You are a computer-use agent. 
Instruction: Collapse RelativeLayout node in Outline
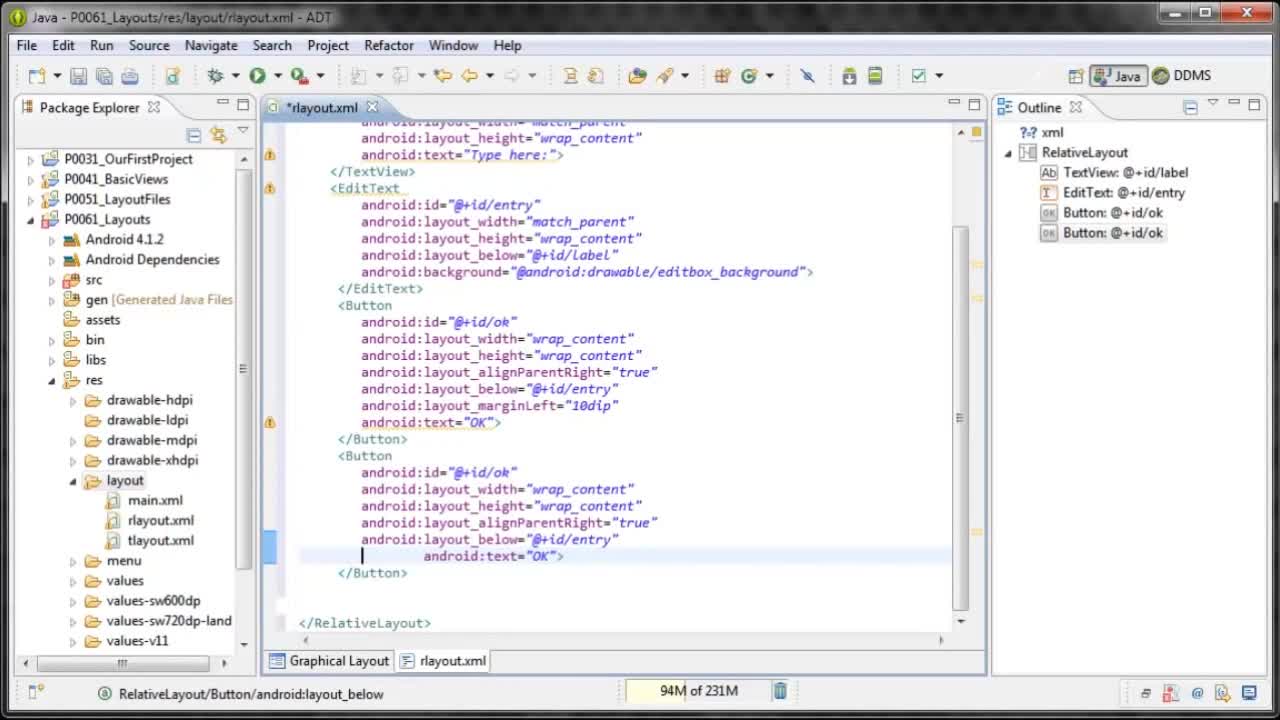coord(1008,153)
